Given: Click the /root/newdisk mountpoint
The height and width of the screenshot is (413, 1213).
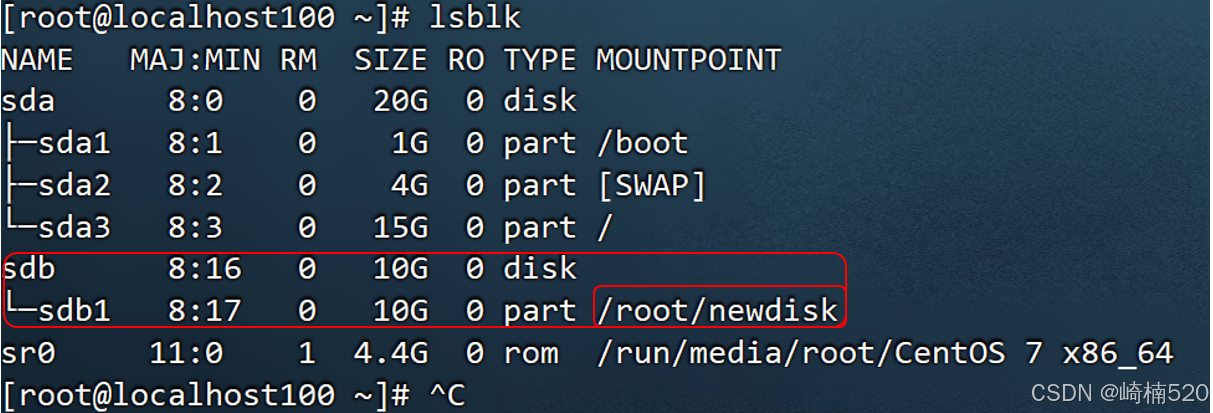Looking at the screenshot, I should click(x=717, y=311).
